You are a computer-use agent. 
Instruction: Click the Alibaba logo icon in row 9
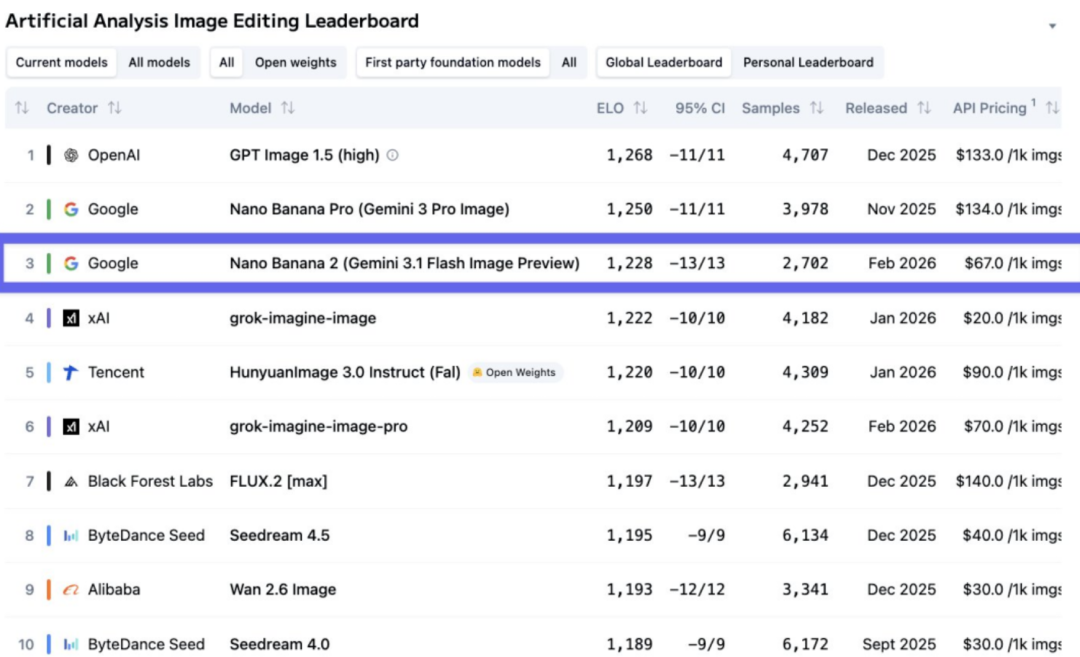pos(71,590)
